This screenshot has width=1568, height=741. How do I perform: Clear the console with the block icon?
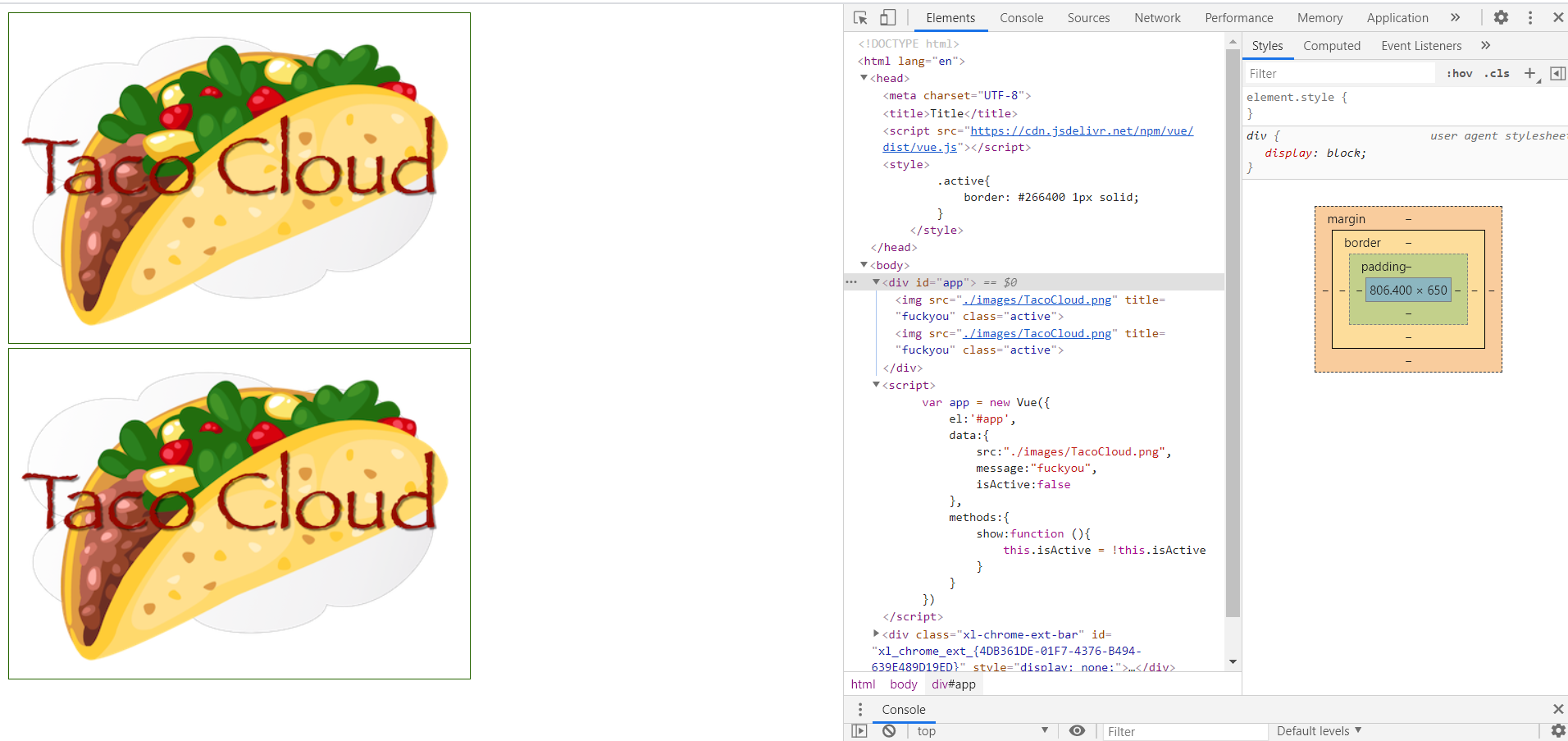pyautogui.click(x=889, y=730)
